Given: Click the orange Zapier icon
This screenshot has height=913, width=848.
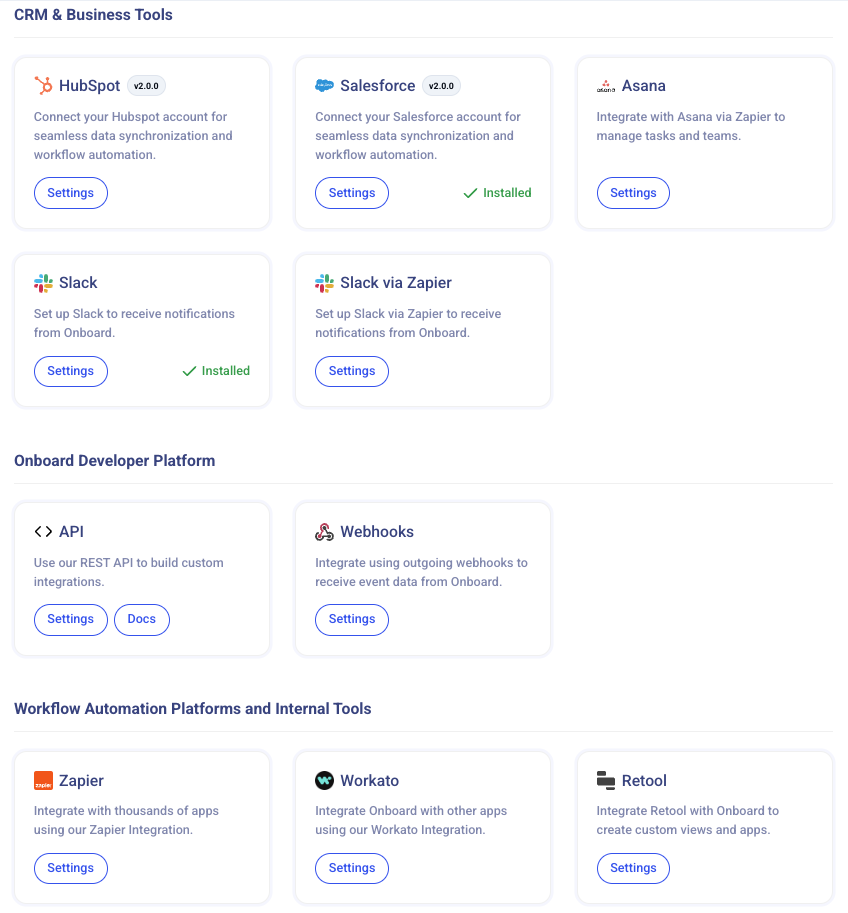Looking at the screenshot, I should (x=43, y=781).
